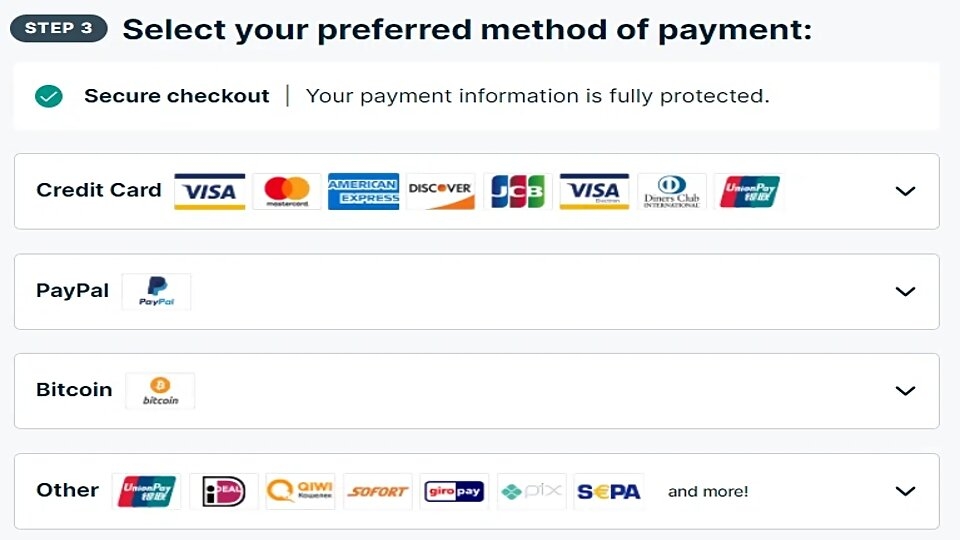
Task: Click the Sofort payment icon
Action: click(378, 491)
